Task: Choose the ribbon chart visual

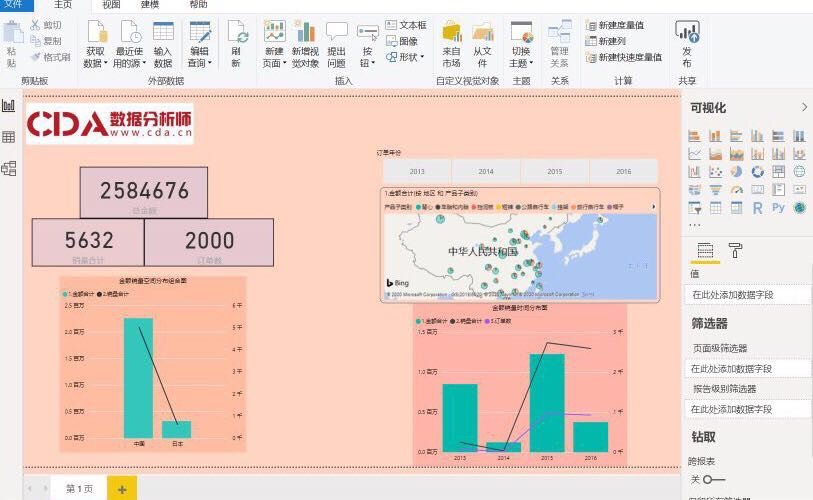Action: click(x=799, y=154)
